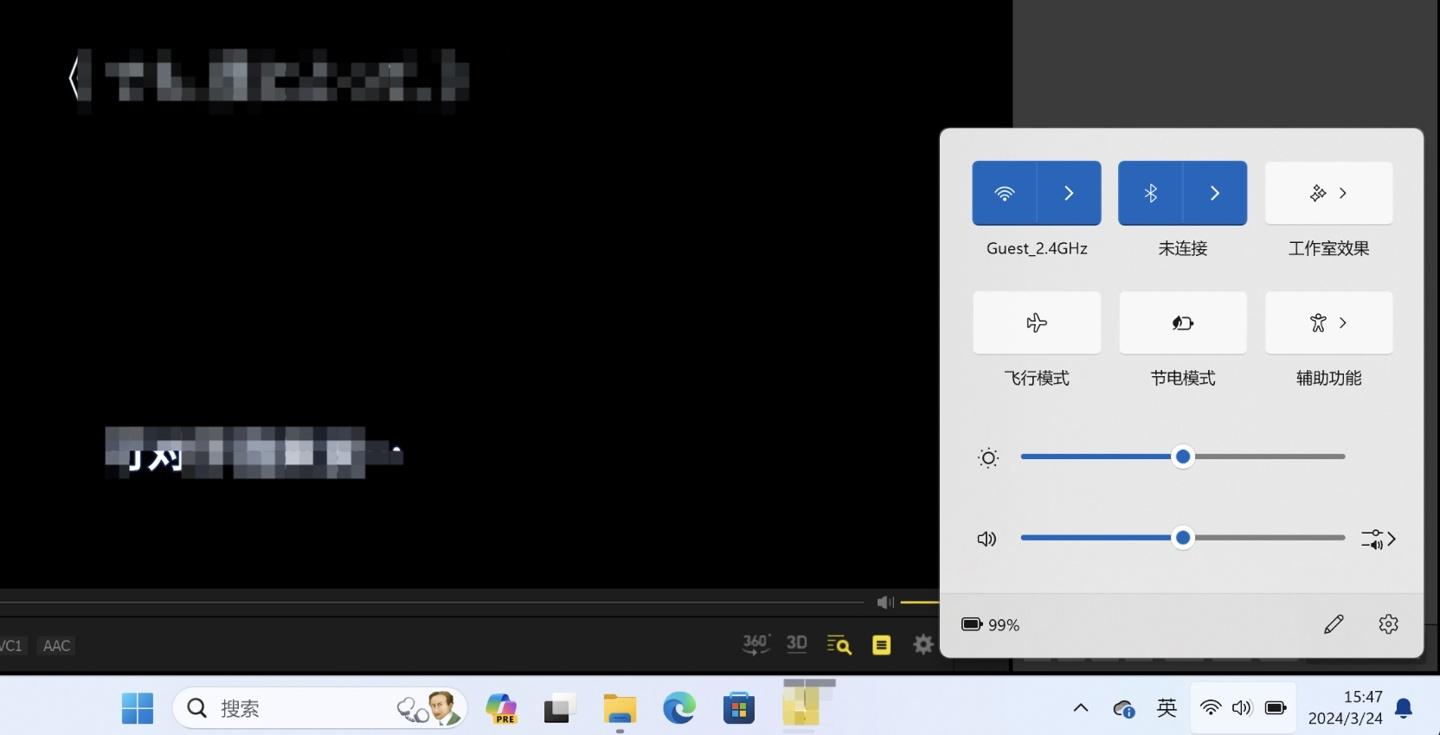Open the media player settings gear
This screenshot has height=735, width=1440.
[923, 645]
